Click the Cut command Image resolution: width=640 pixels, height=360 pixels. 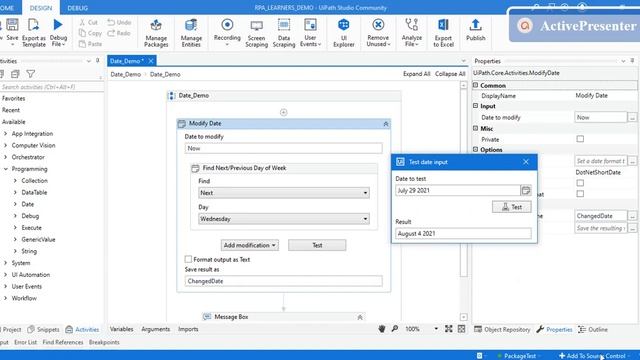89,22
